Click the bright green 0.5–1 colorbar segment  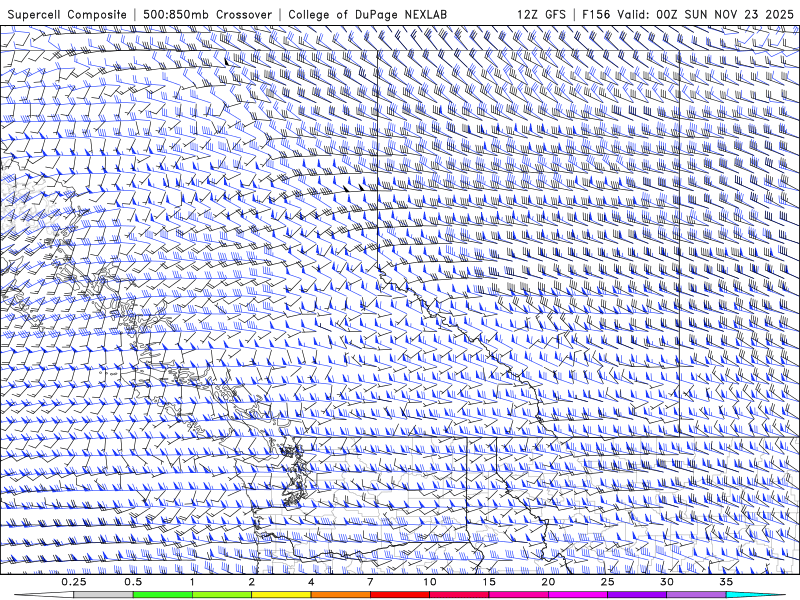point(162,595)
